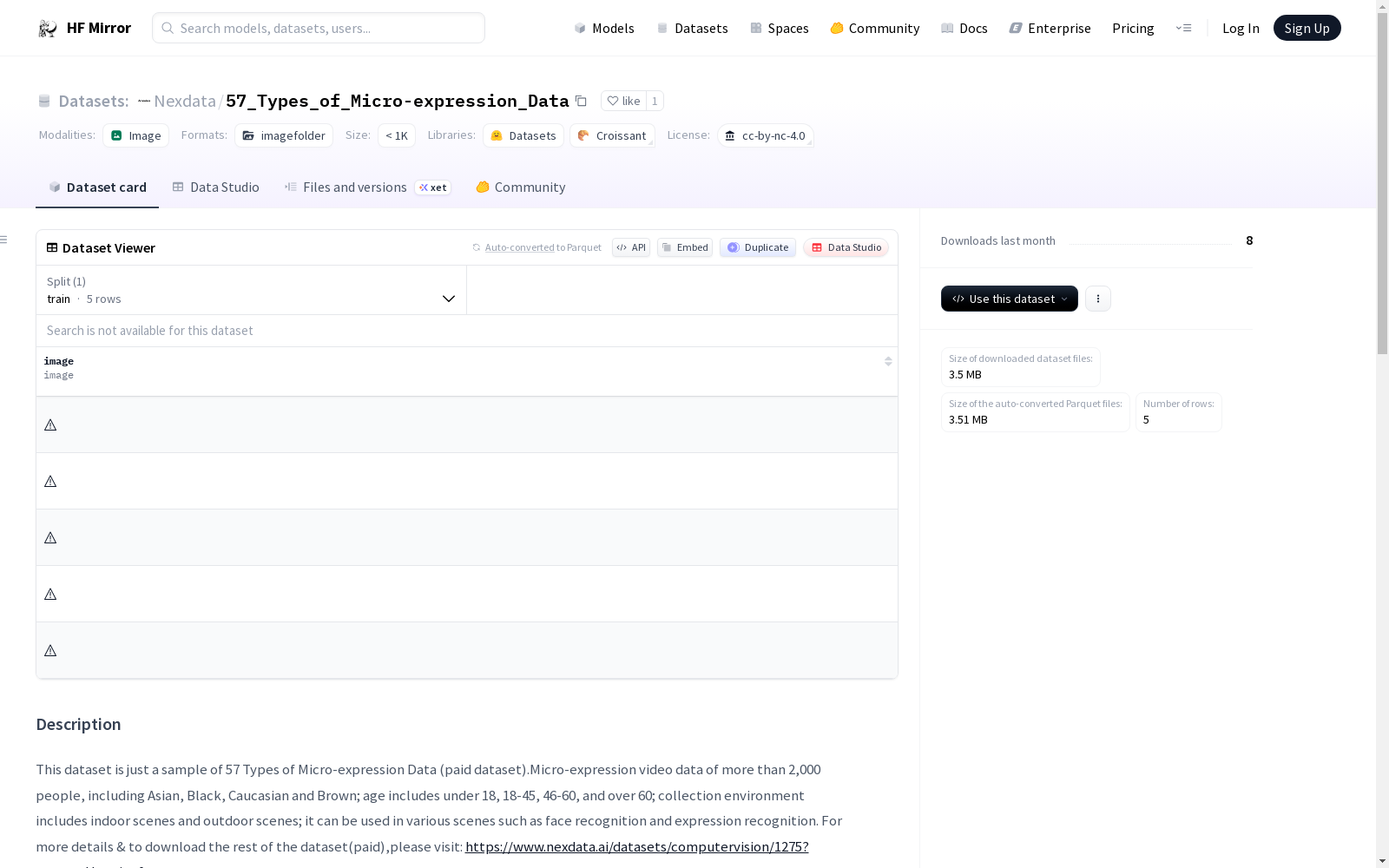Open Community in the top navigation
Viewport: 1389px width, 868px height.
pos(875,28)
